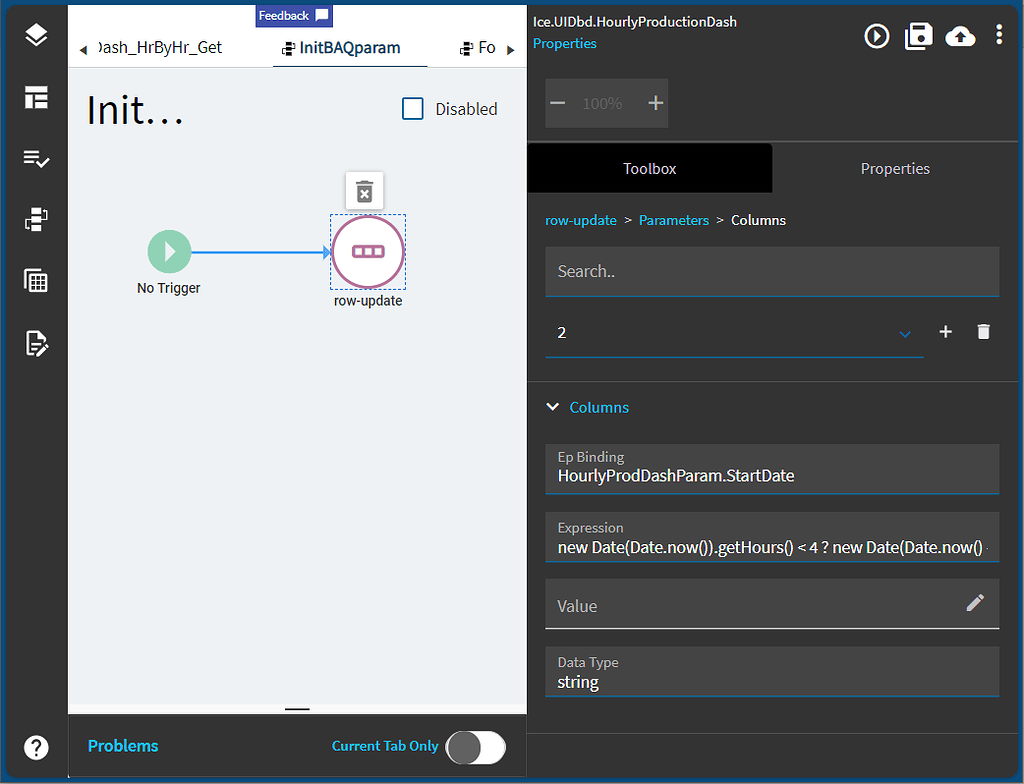The width and height of the screenshot is (1024, 784).
Task: Delete the row-update node via trash icon
Action: [364, 190]
